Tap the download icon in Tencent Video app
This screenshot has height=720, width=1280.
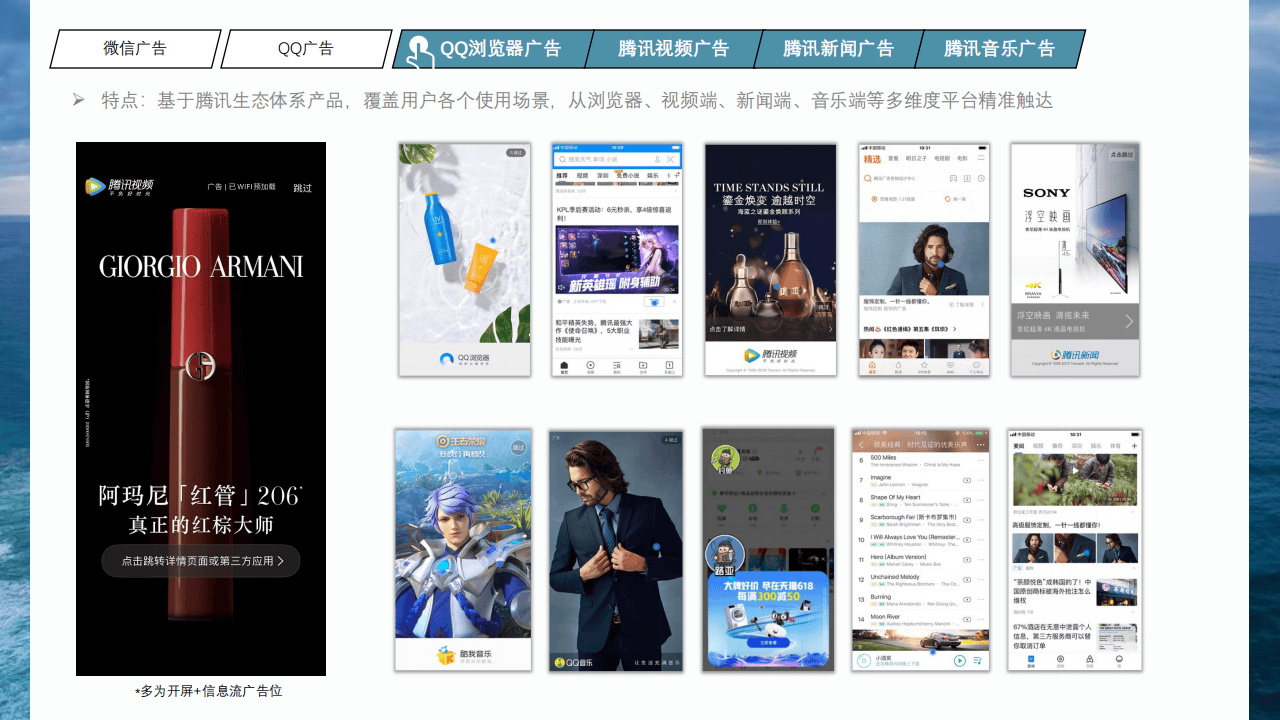click(968, 179)
